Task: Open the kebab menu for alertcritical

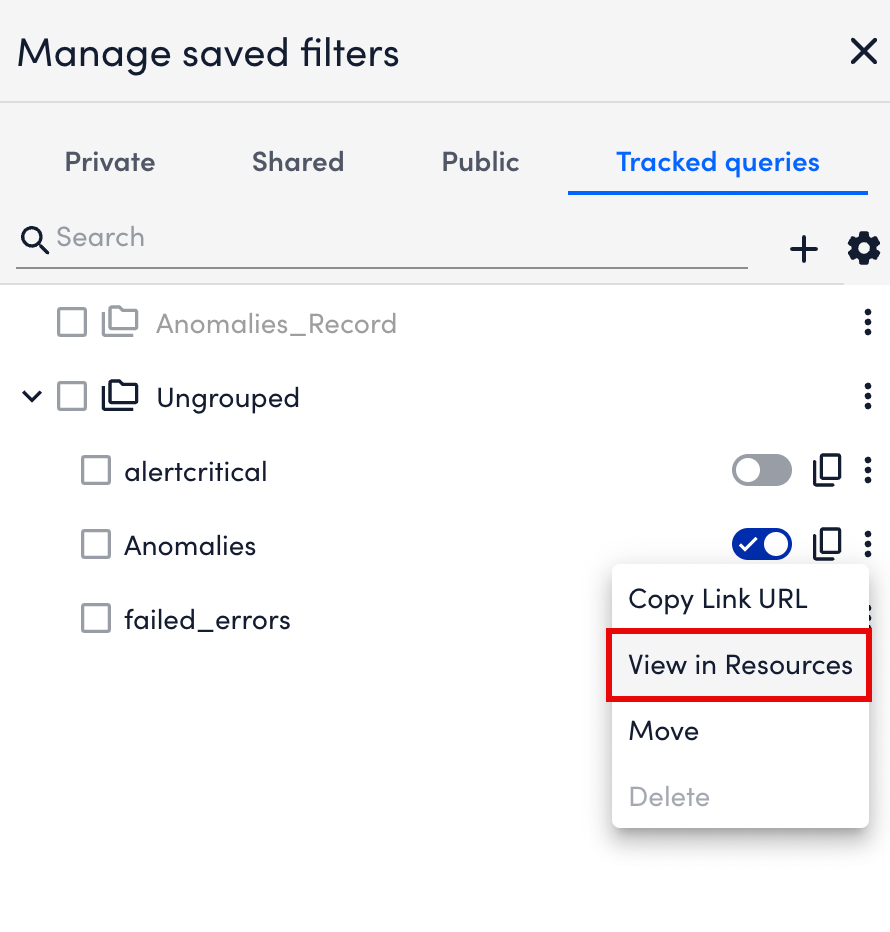Action: [868, 470]
